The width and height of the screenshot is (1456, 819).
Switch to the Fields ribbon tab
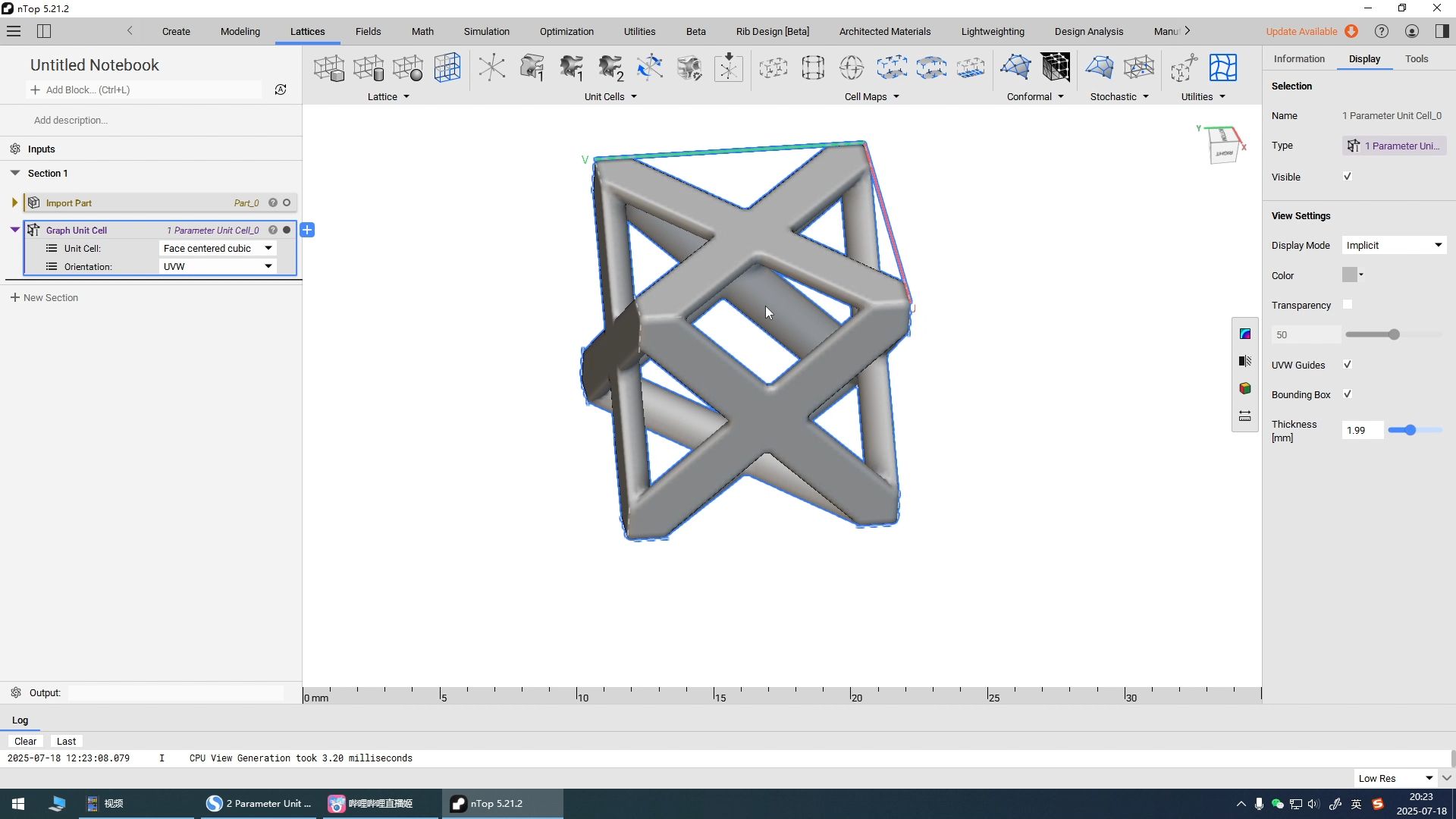368,31
